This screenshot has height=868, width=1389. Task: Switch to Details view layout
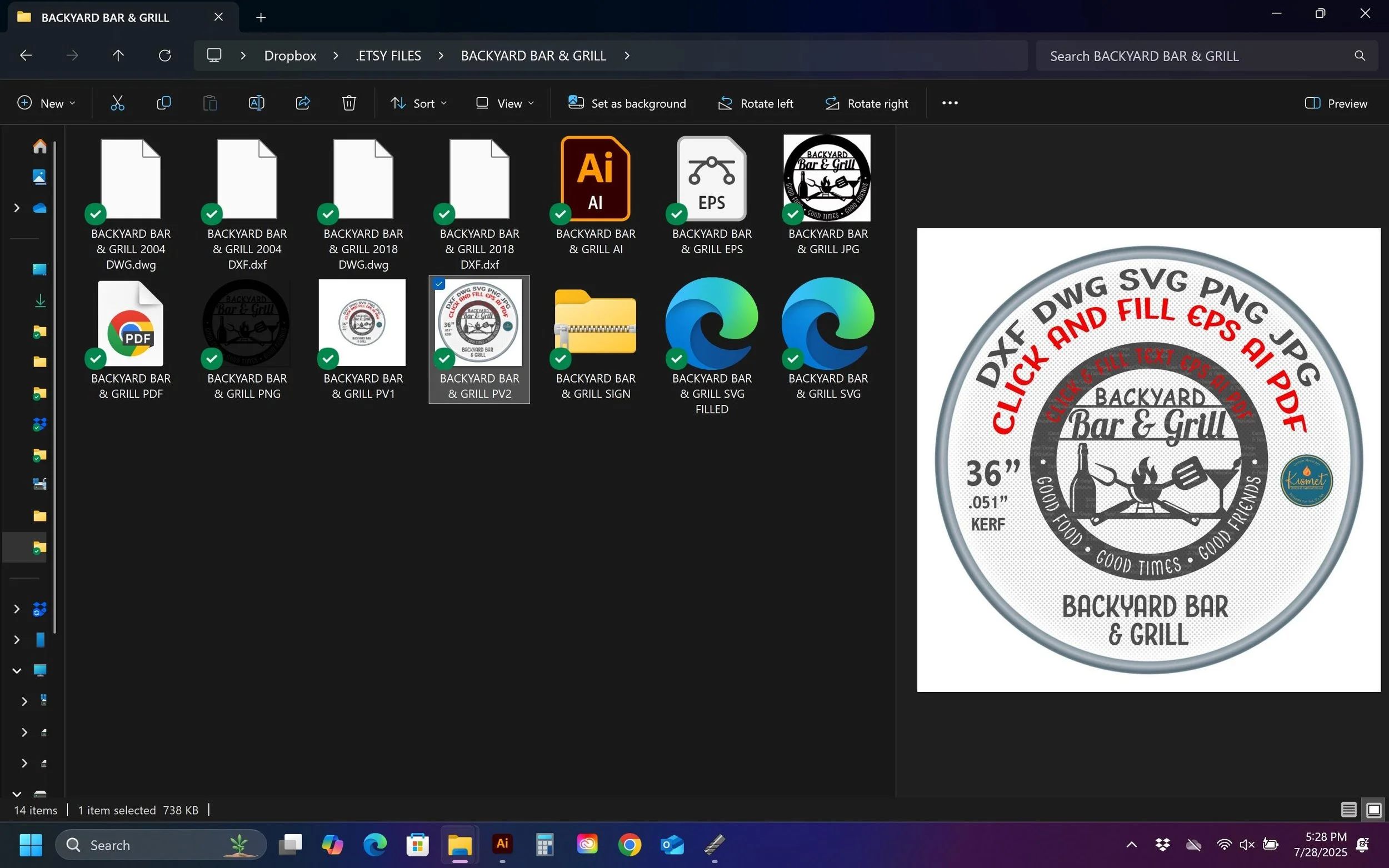coord(1348,810)
